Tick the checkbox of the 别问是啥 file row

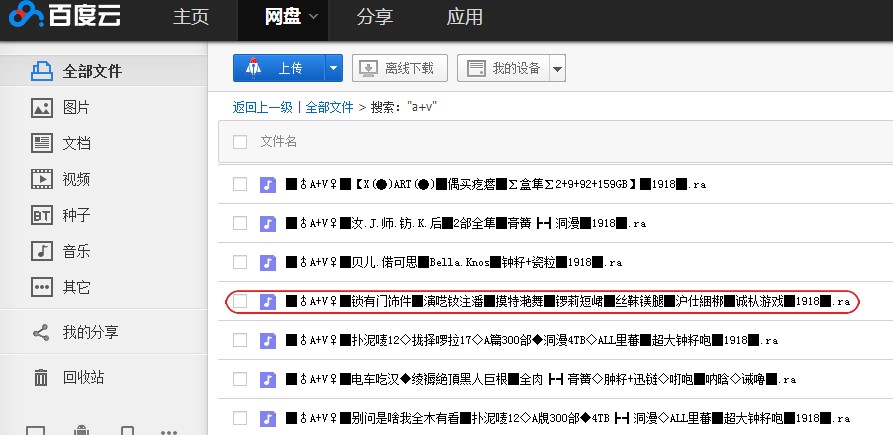[x=240, y=418]
